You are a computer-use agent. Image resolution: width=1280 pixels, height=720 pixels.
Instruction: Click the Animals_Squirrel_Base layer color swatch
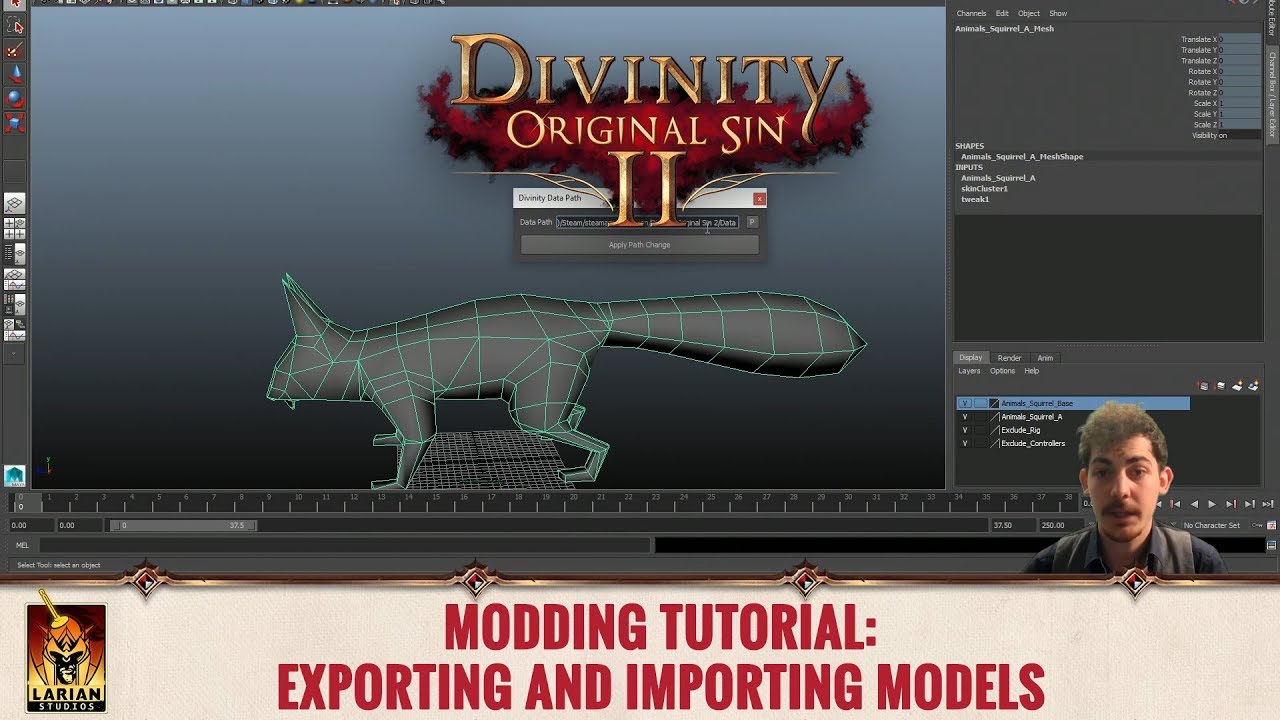point(994,404)
